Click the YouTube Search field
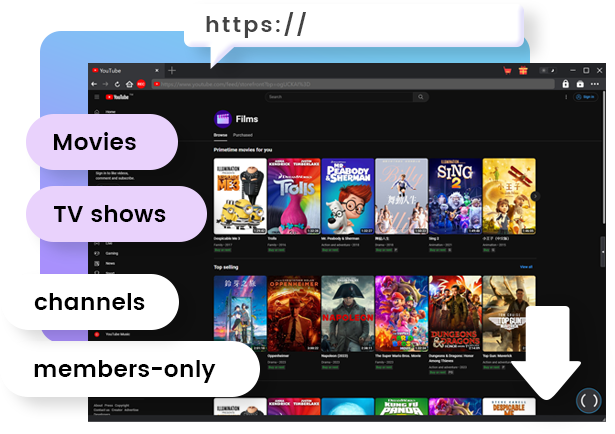This screenshot has width=615, height=434. 339,97
